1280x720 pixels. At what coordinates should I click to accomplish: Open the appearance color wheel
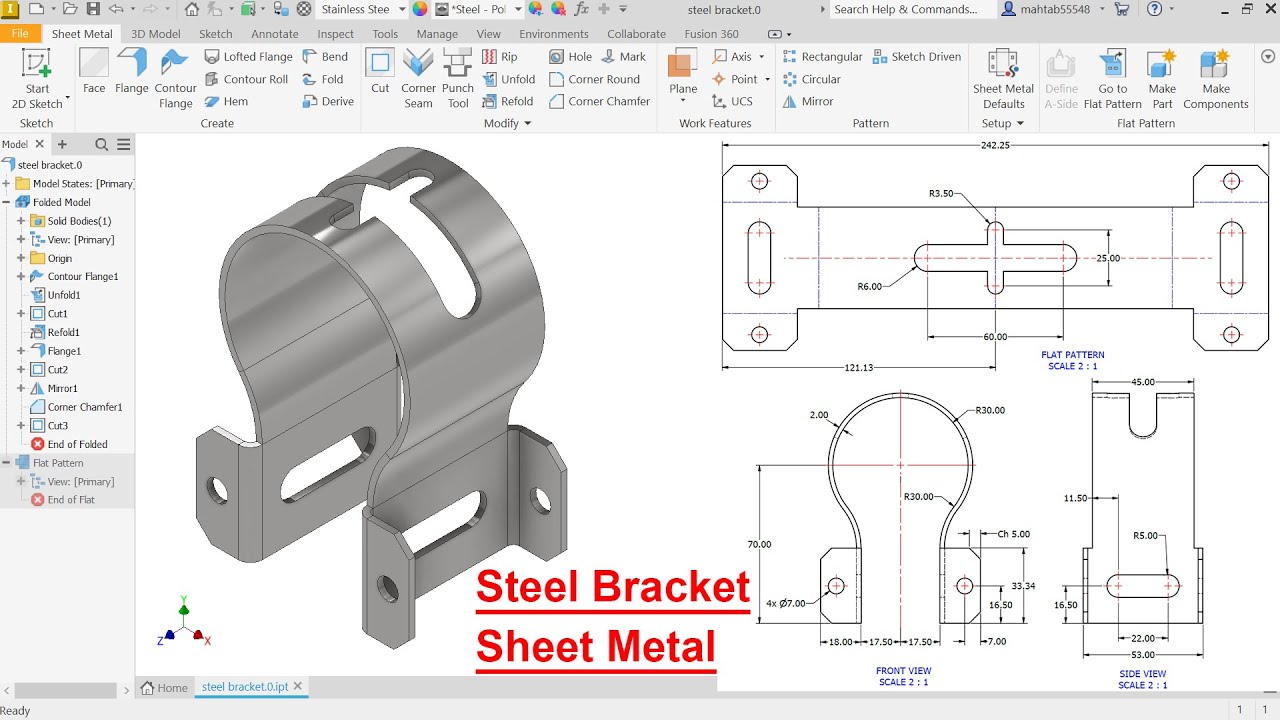(x=420, y=9)
